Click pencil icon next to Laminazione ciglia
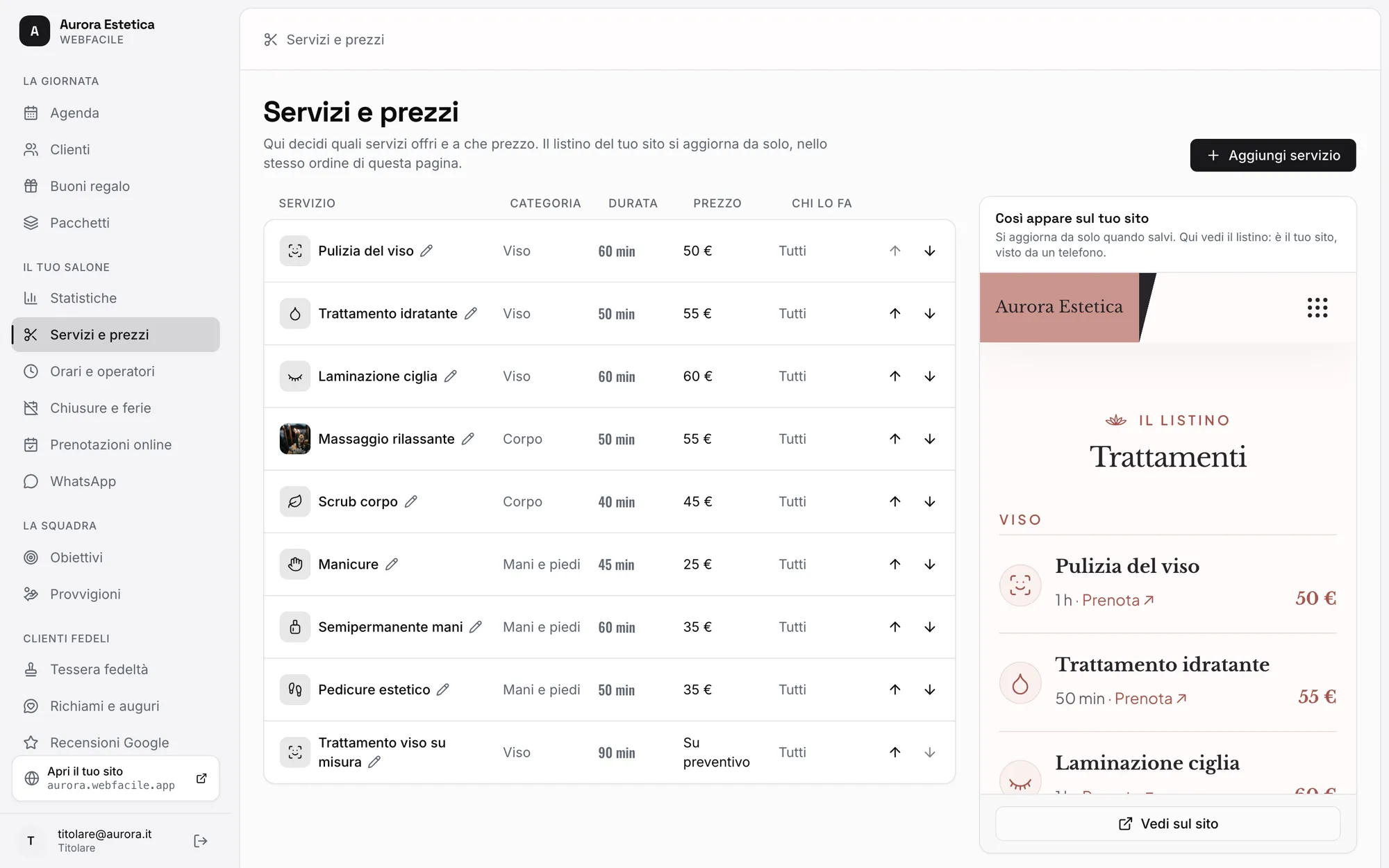1389x868 pixels. click(x=451, y=376)
